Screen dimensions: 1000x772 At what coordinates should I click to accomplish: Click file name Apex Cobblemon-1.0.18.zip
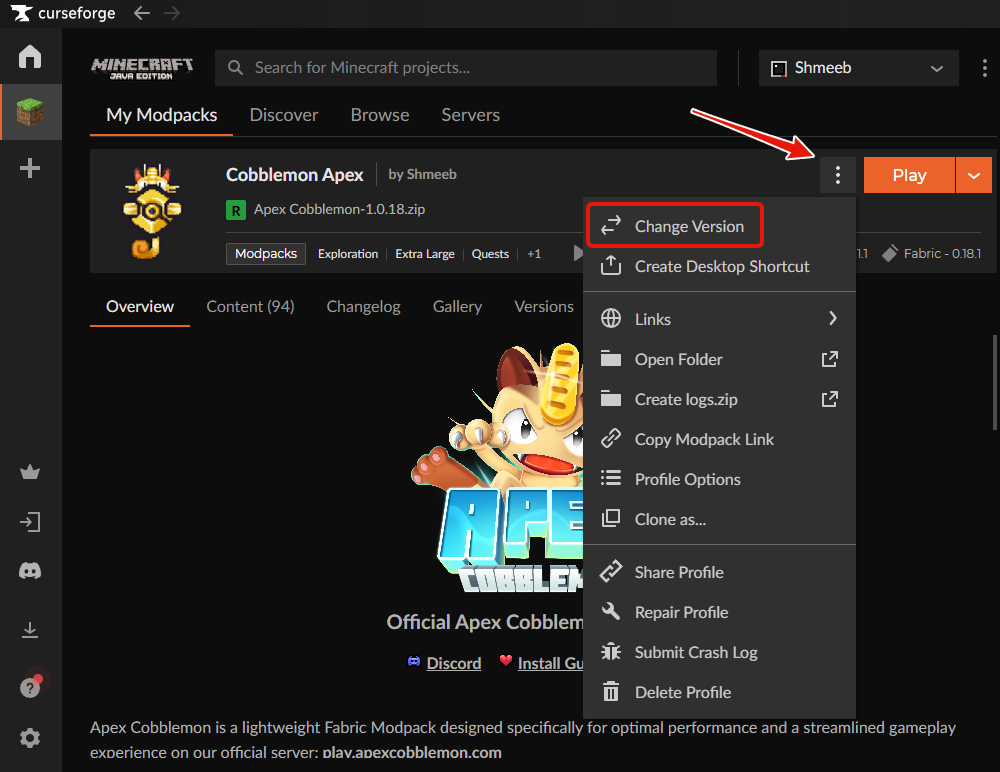tap(339, 209)
